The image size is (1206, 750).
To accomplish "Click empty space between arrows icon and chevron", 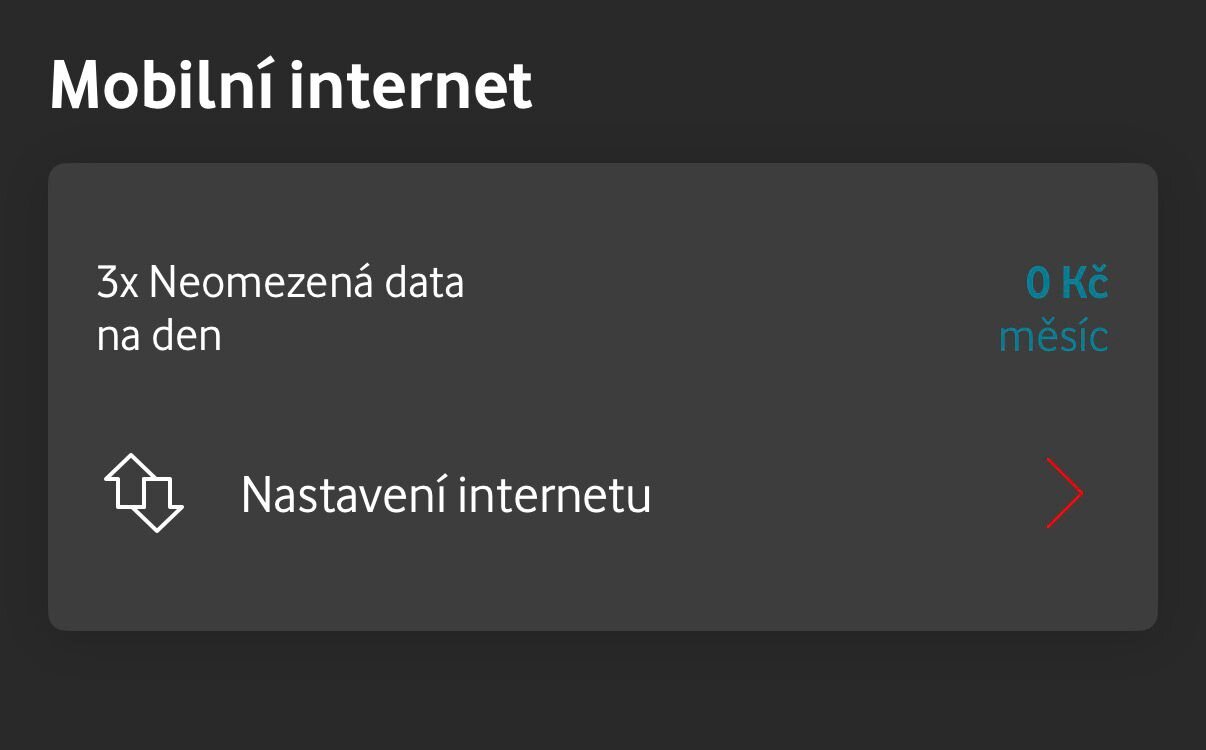I will (x=850, y=495).
